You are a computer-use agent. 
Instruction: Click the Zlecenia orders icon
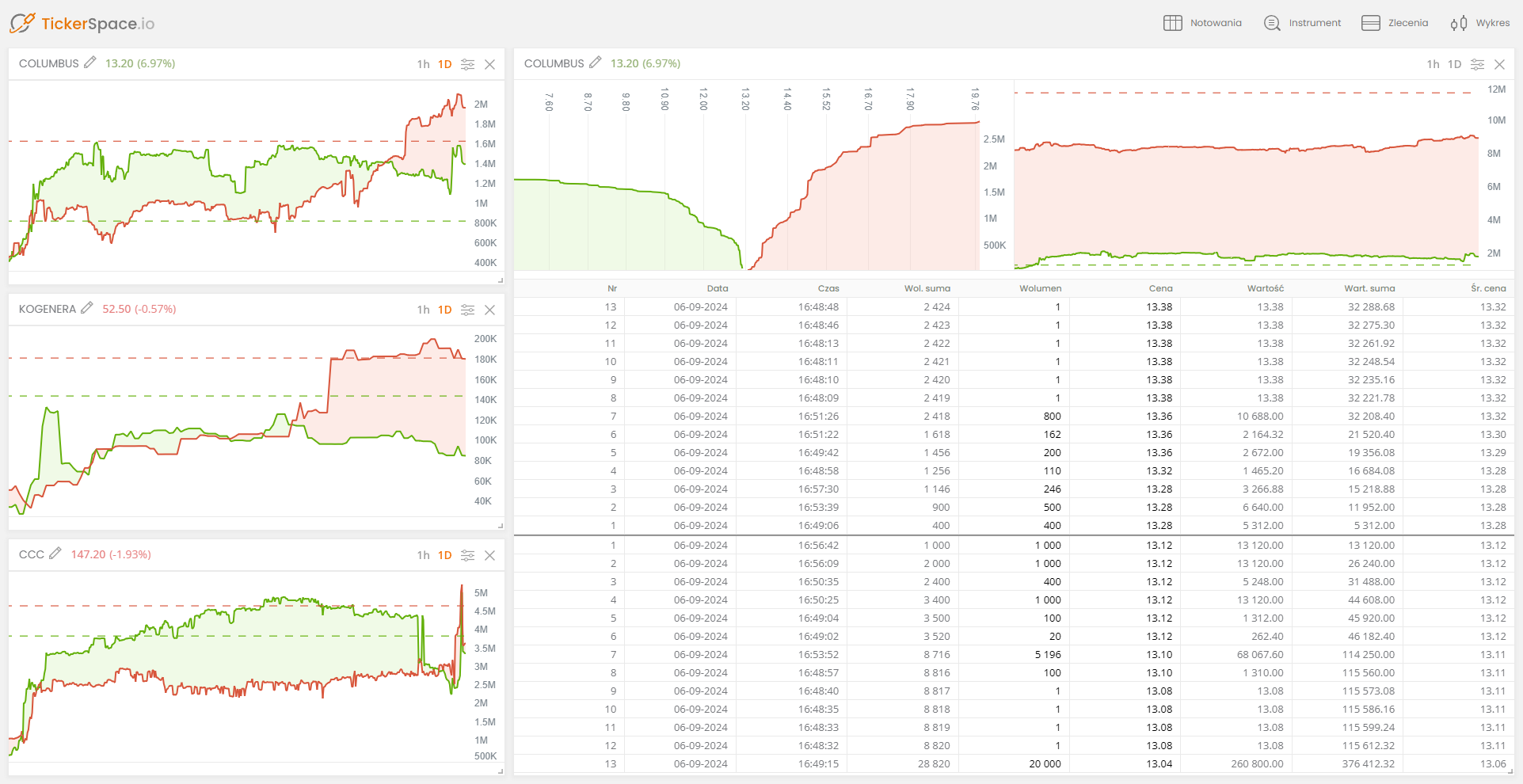1371,23
